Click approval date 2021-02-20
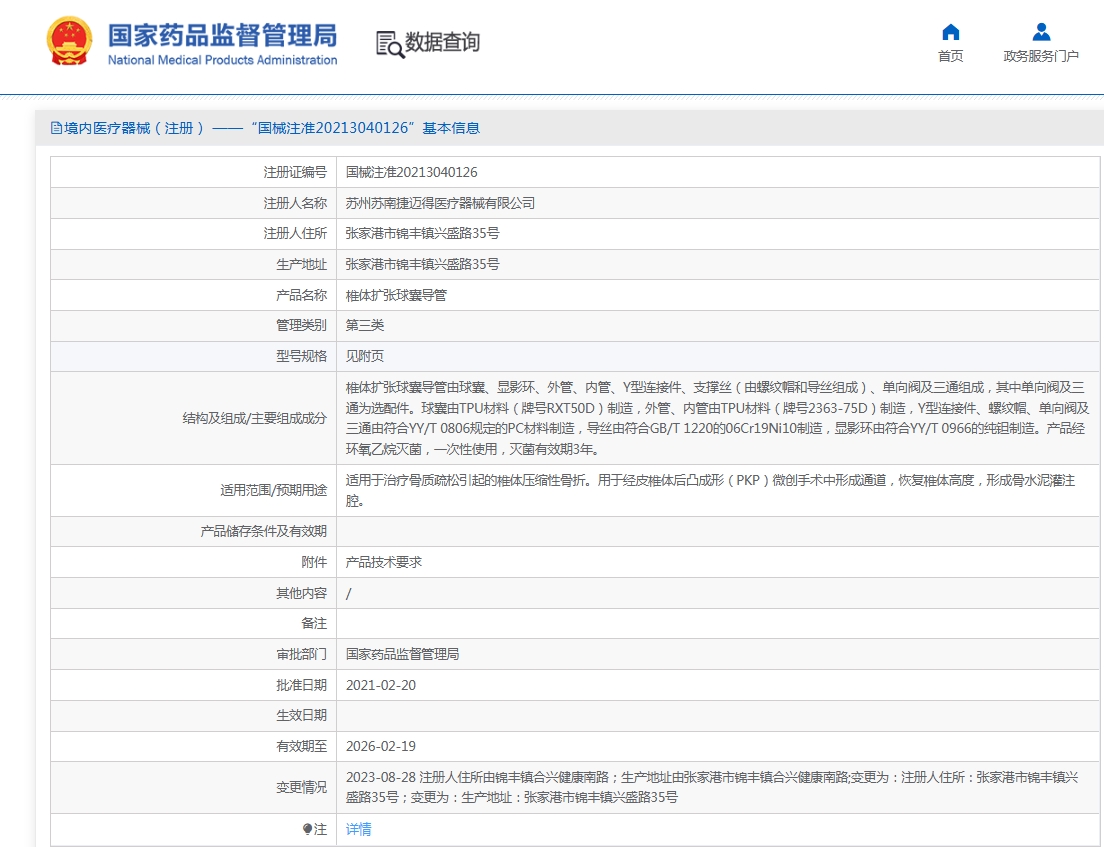Viewport: 1104px width, 847px height. coord(381,686)
